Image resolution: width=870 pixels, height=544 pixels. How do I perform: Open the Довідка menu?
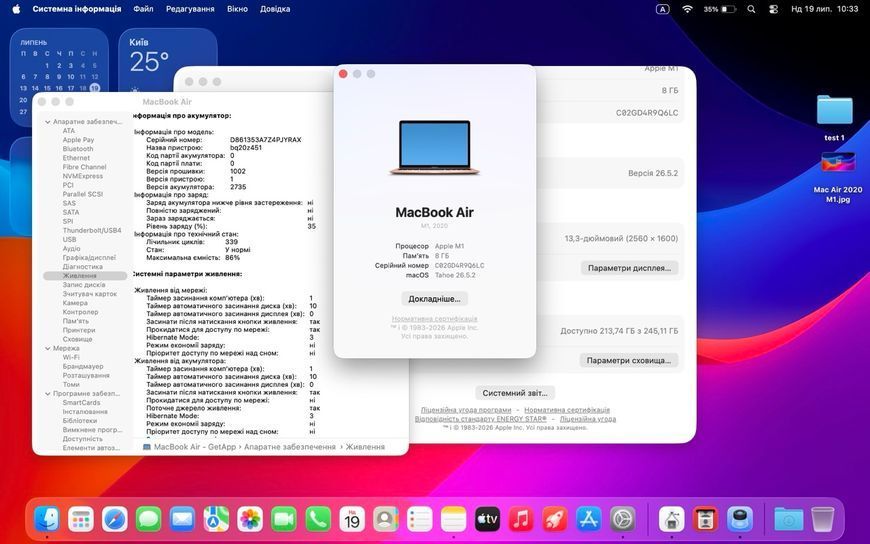pyautogui.click(x=275, y=9)
